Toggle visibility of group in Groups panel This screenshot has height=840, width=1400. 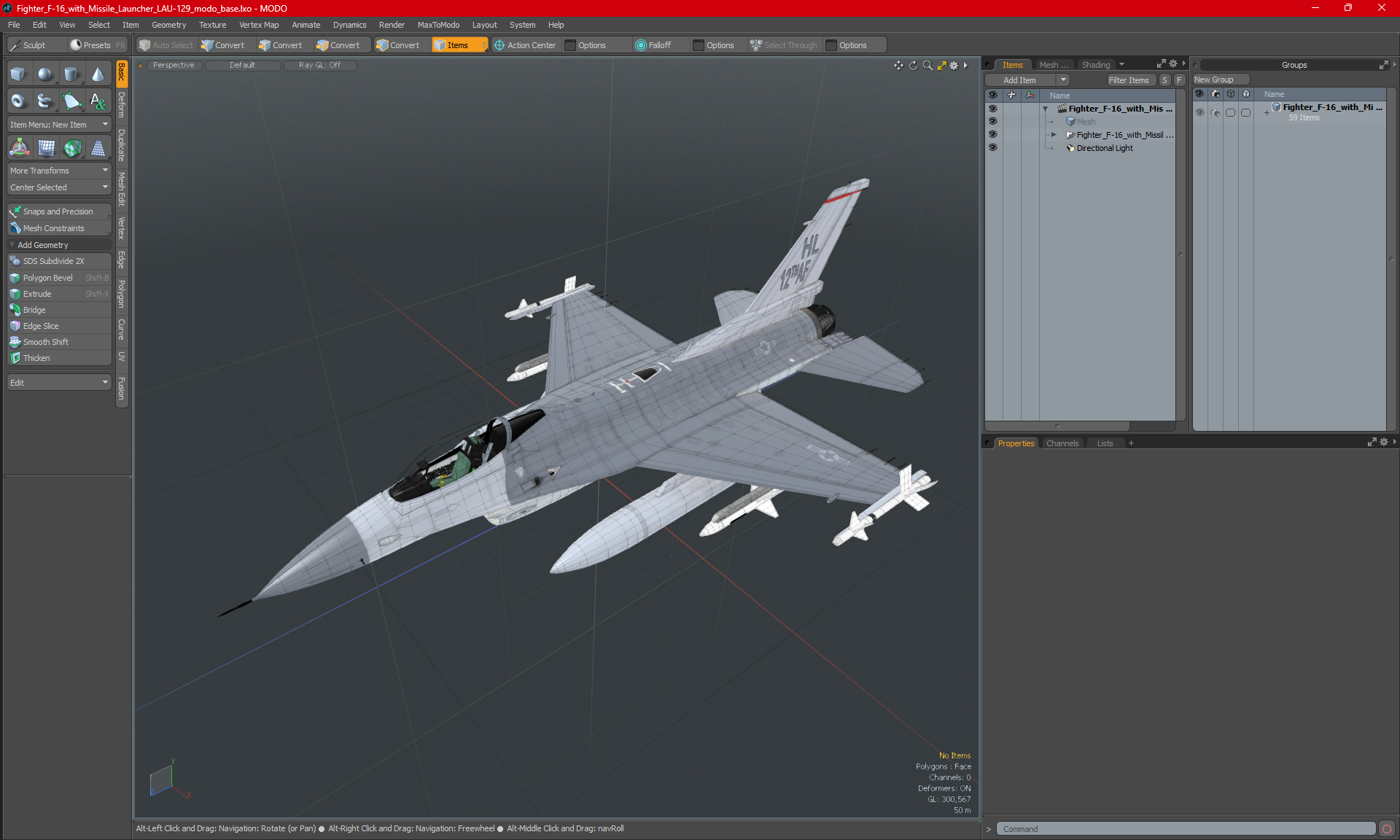[1199, 112]
